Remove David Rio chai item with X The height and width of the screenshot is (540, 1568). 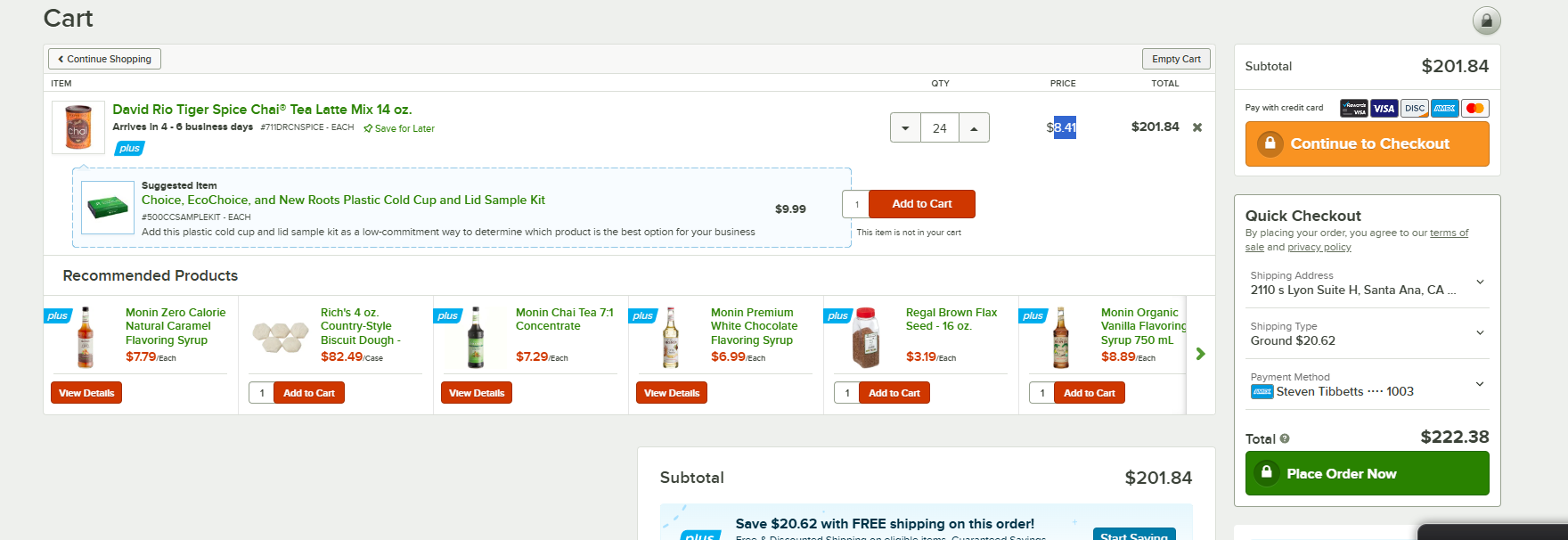[x=1197, y=127]
